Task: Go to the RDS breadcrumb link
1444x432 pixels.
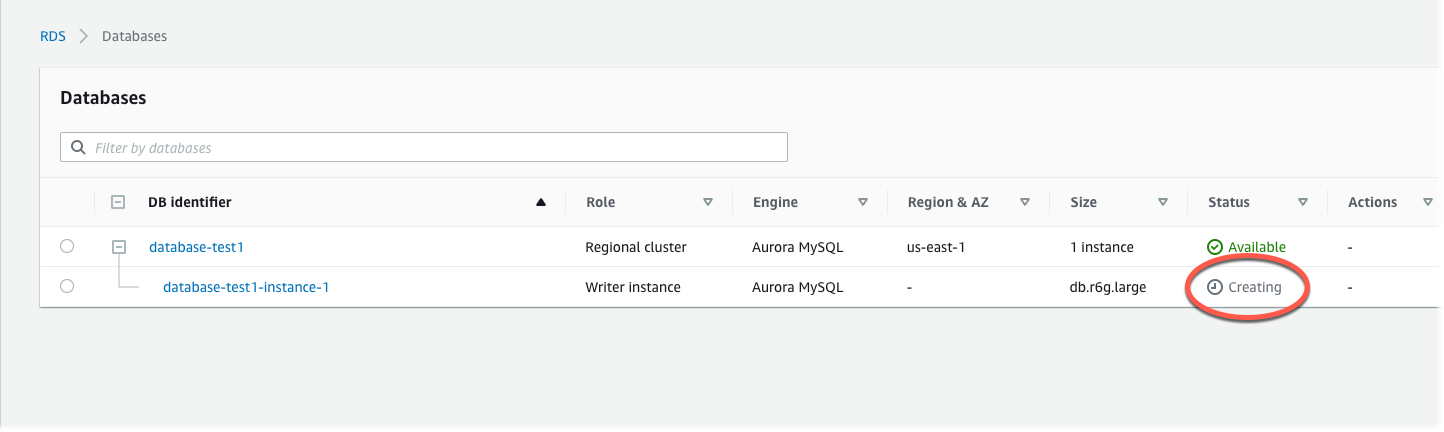Action: [x=52, y=36]
